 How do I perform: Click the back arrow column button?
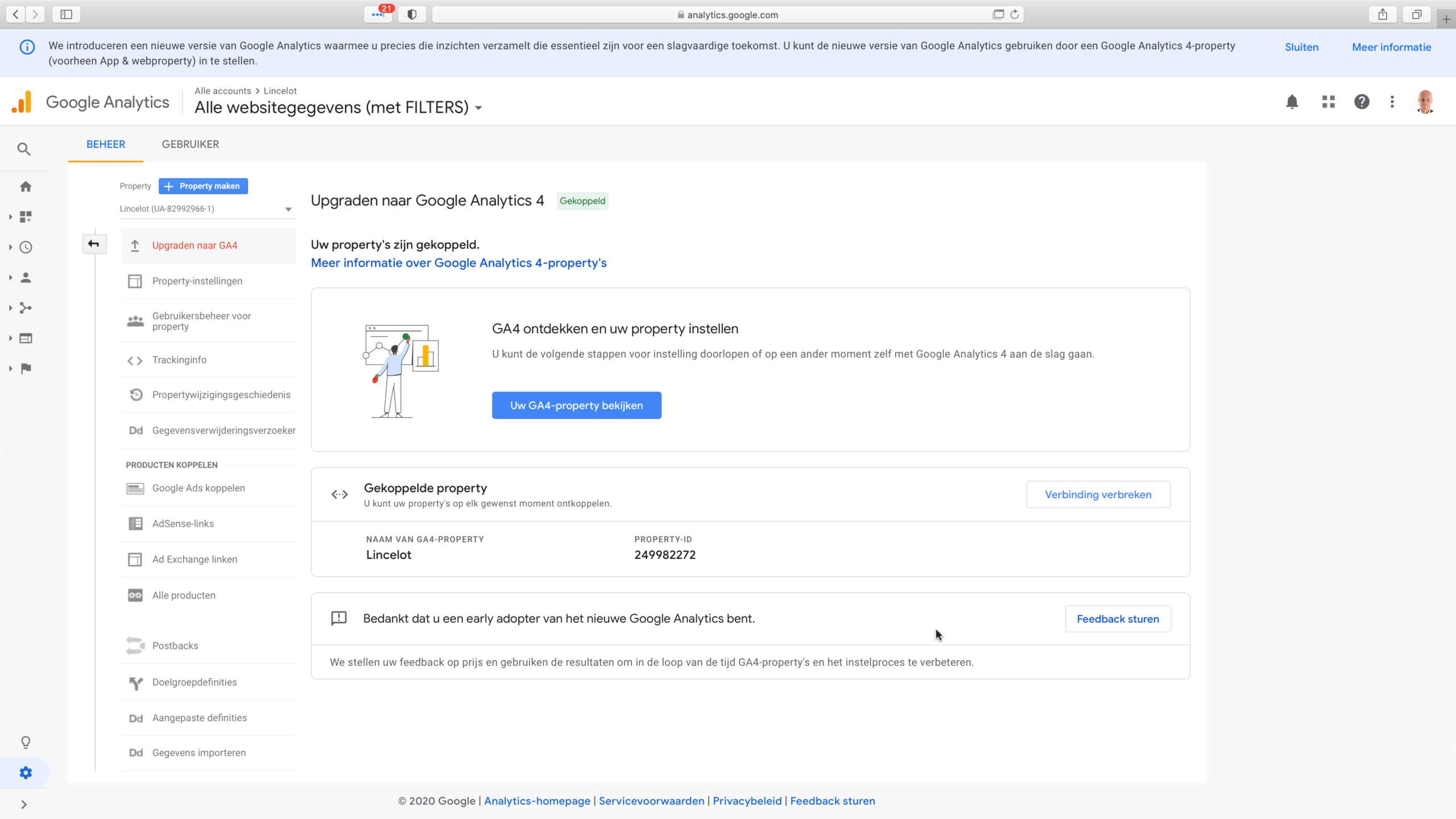point(94,245)
